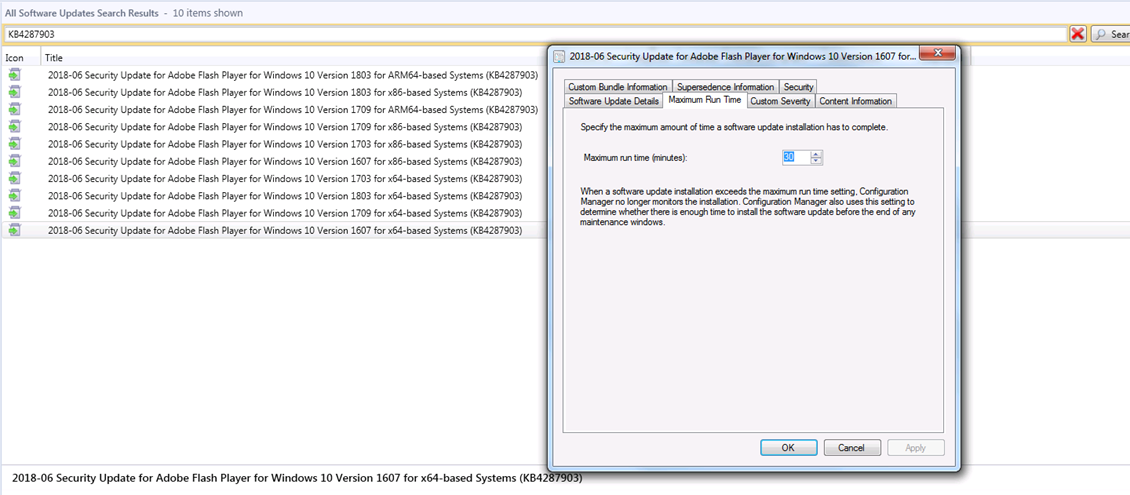Close the update properties dialog
The width and height of the screenshot is (1130, 495).
(x=938, y=53)
